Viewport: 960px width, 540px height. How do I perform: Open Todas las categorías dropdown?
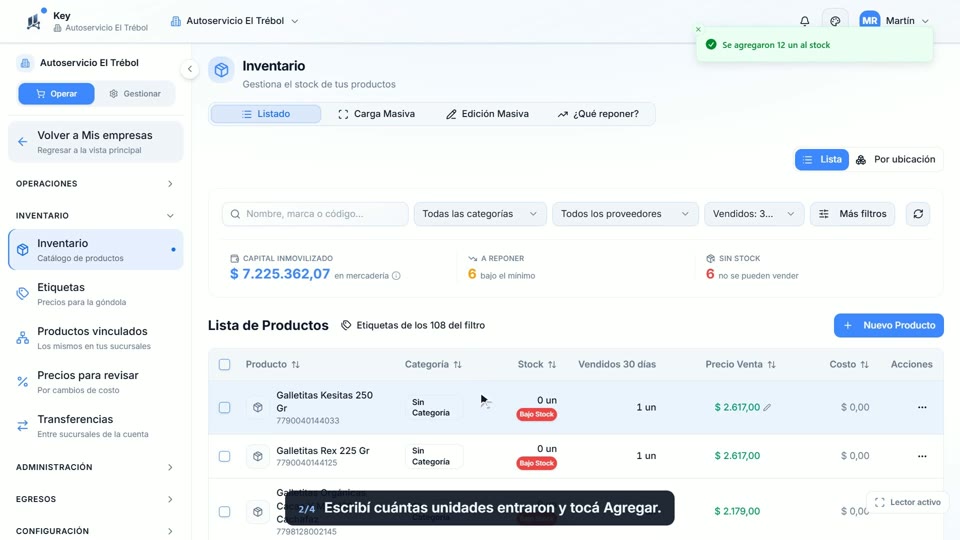point(480,214)
